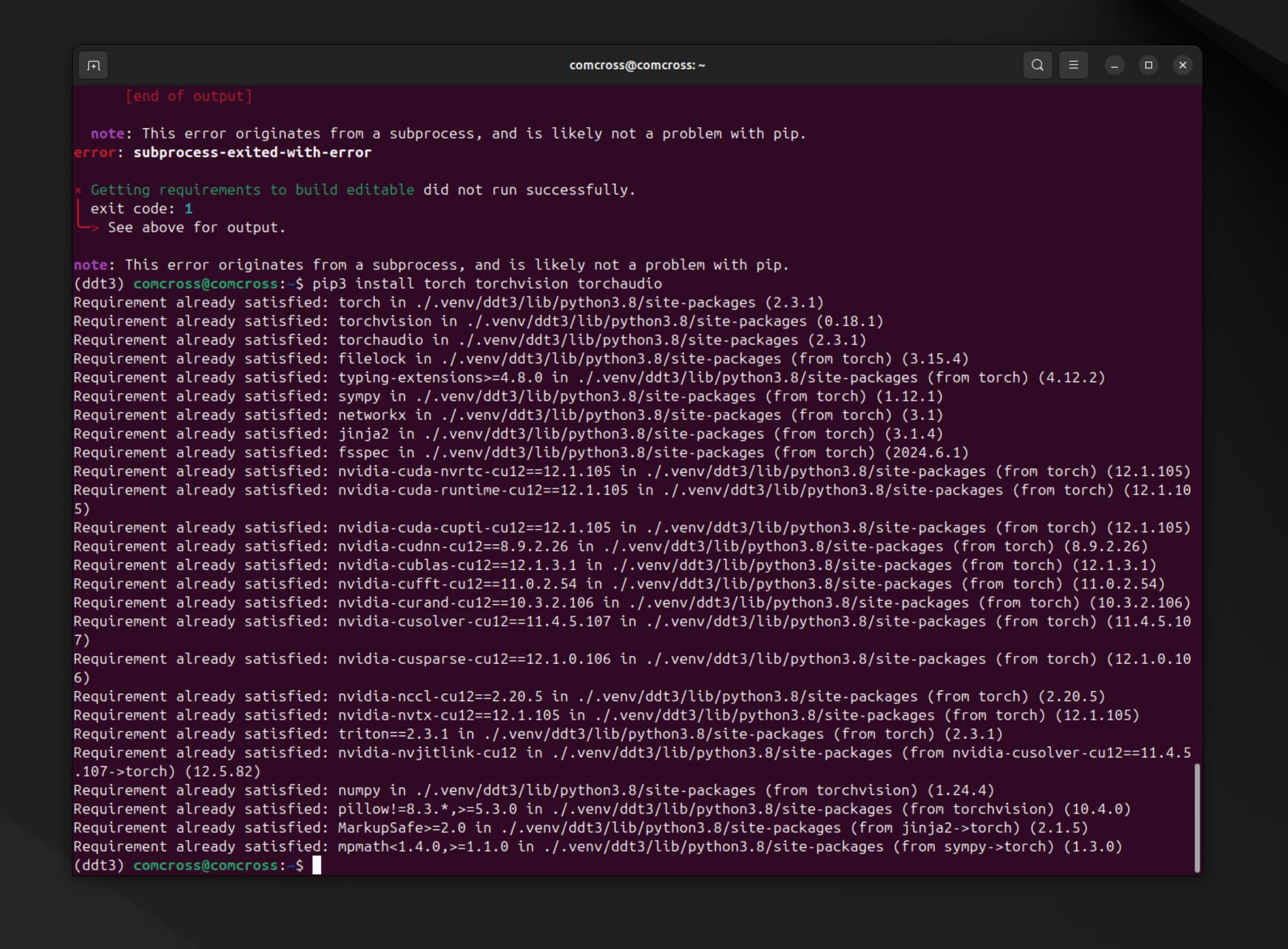The height and width of the screenshot is (949, 1288).
Task: Click the pip3 install torch torchvision torchaudio command
Action: 486,284
